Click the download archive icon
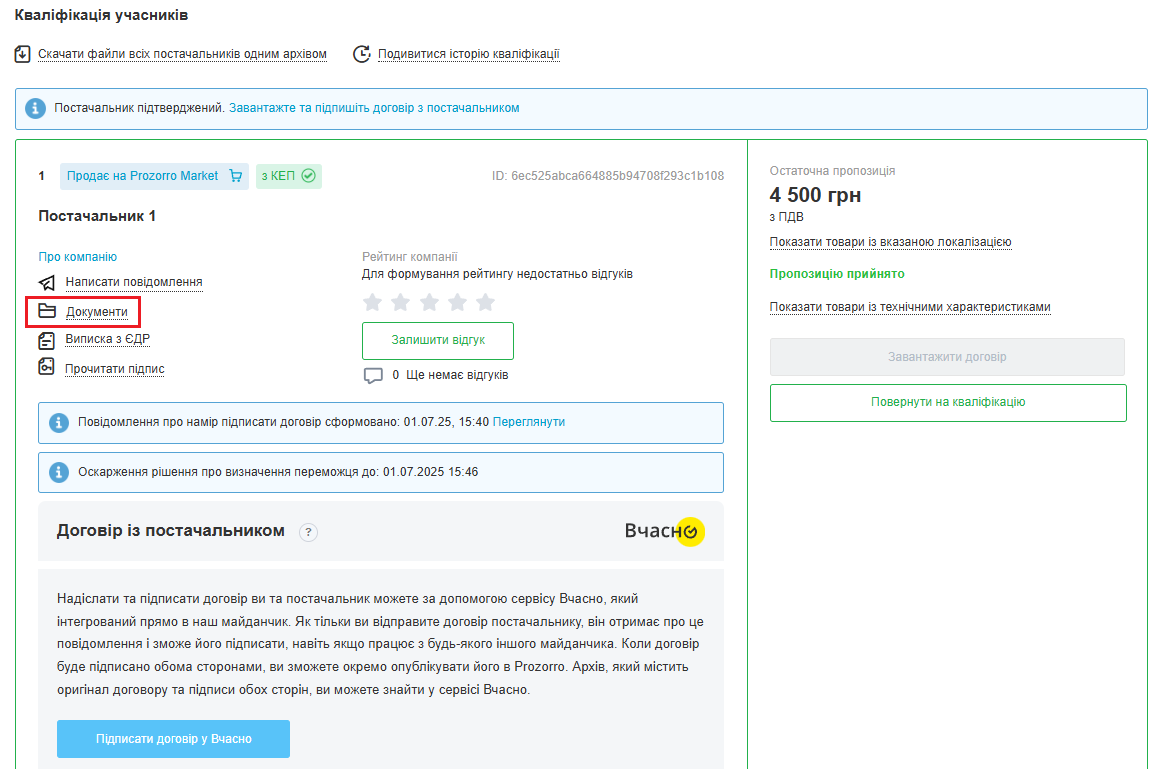1176x769 pixels. tap(23, 54)
